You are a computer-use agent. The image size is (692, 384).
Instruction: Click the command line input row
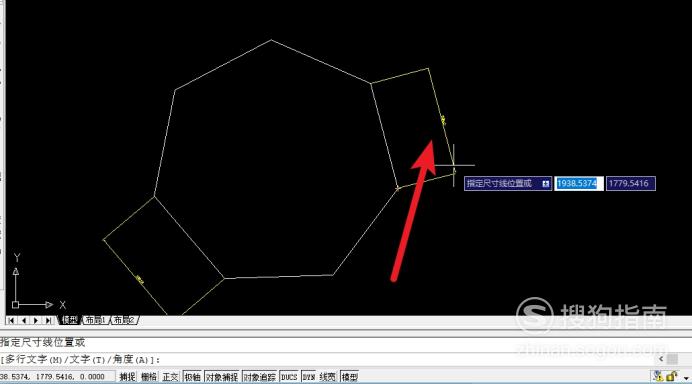(327, 360)
